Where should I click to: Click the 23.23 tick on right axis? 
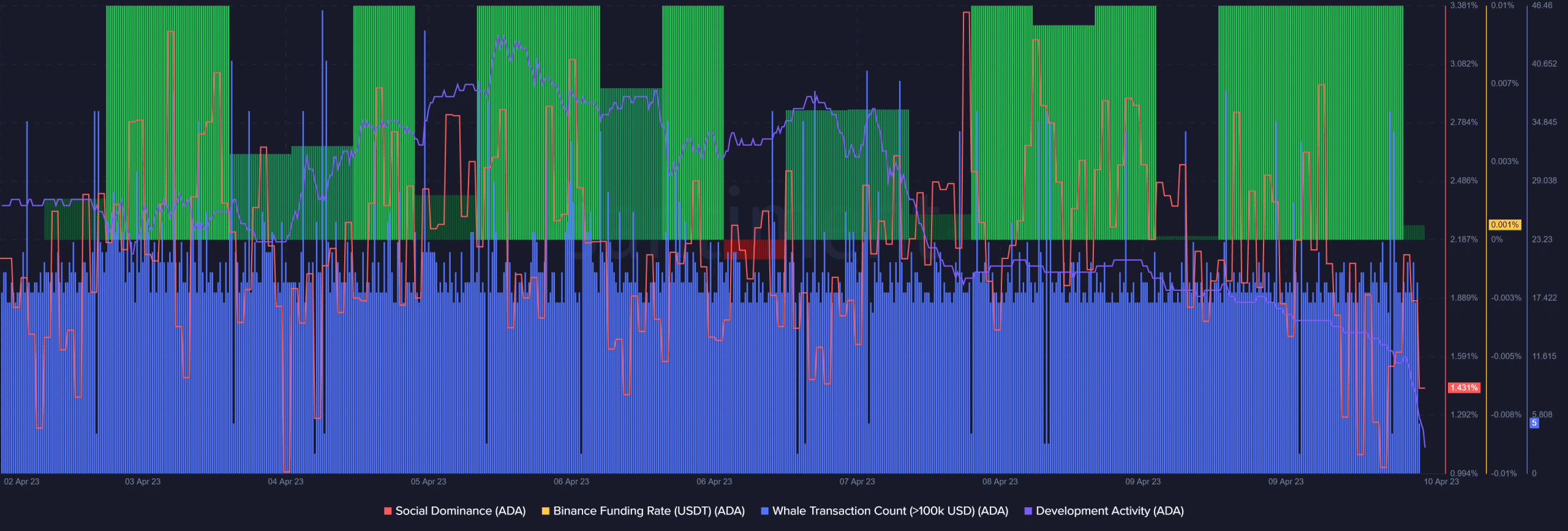click(1542, 239)
